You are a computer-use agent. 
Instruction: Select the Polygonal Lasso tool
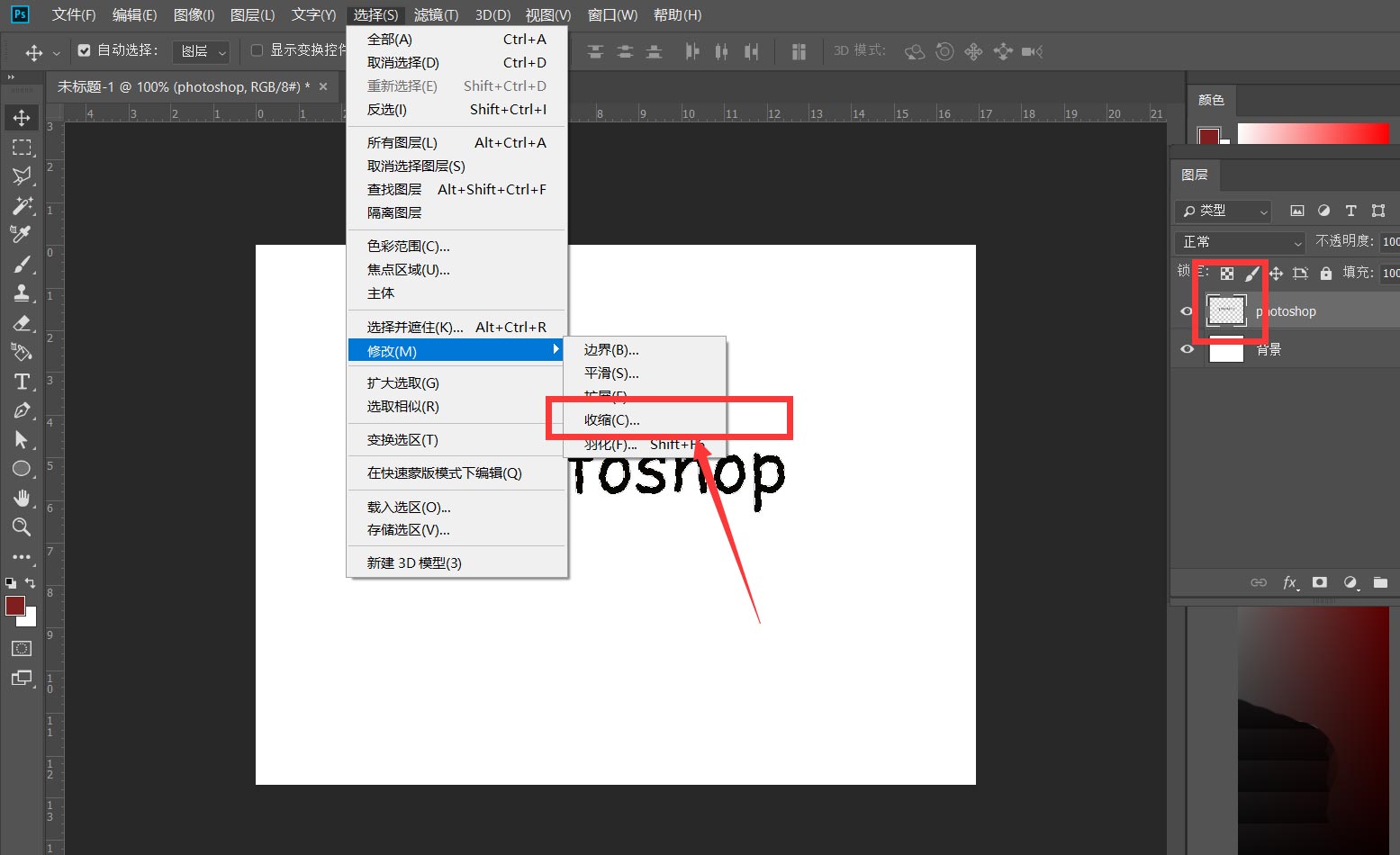click(x=22, y=176)
